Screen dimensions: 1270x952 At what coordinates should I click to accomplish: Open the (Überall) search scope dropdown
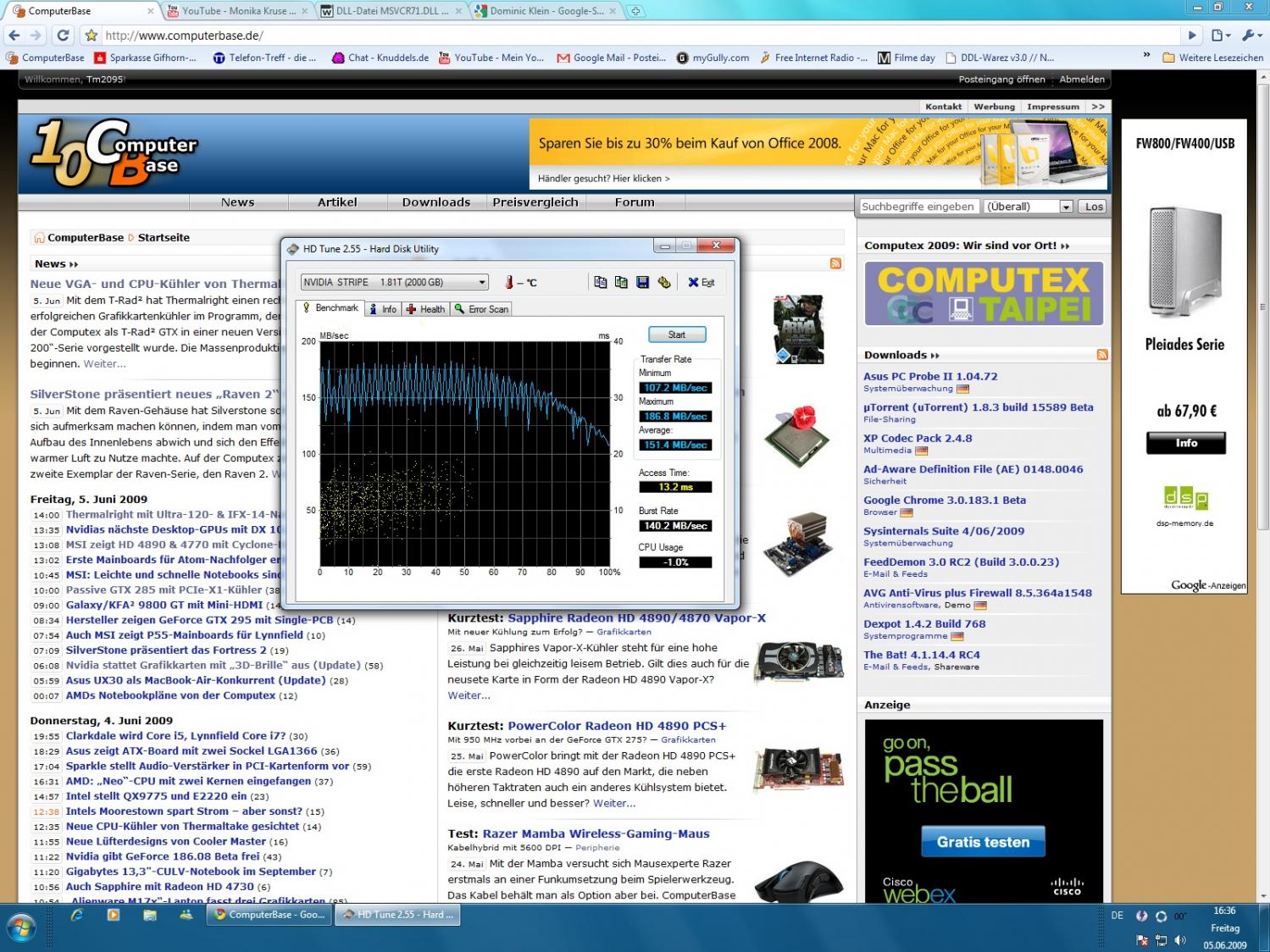click(x=1029, y=207)
